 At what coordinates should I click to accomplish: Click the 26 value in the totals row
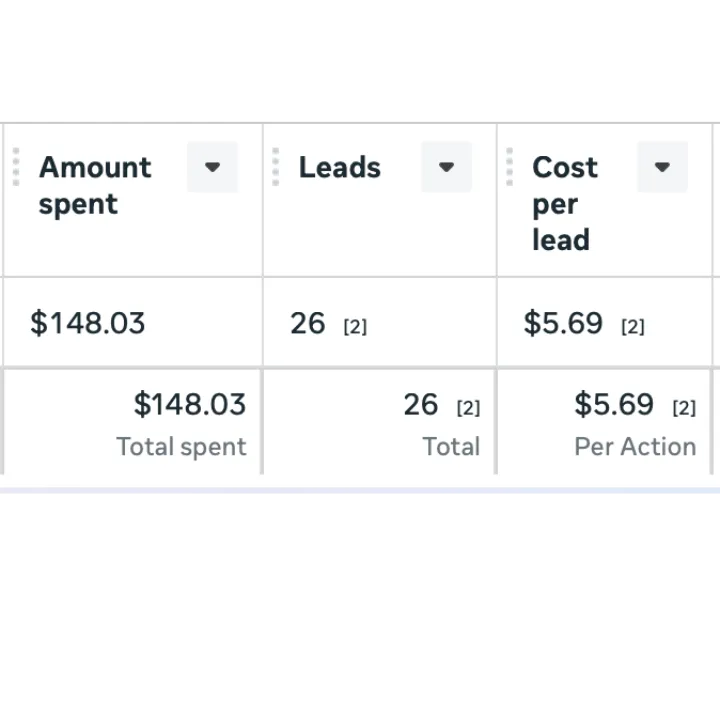click(421, 404)
